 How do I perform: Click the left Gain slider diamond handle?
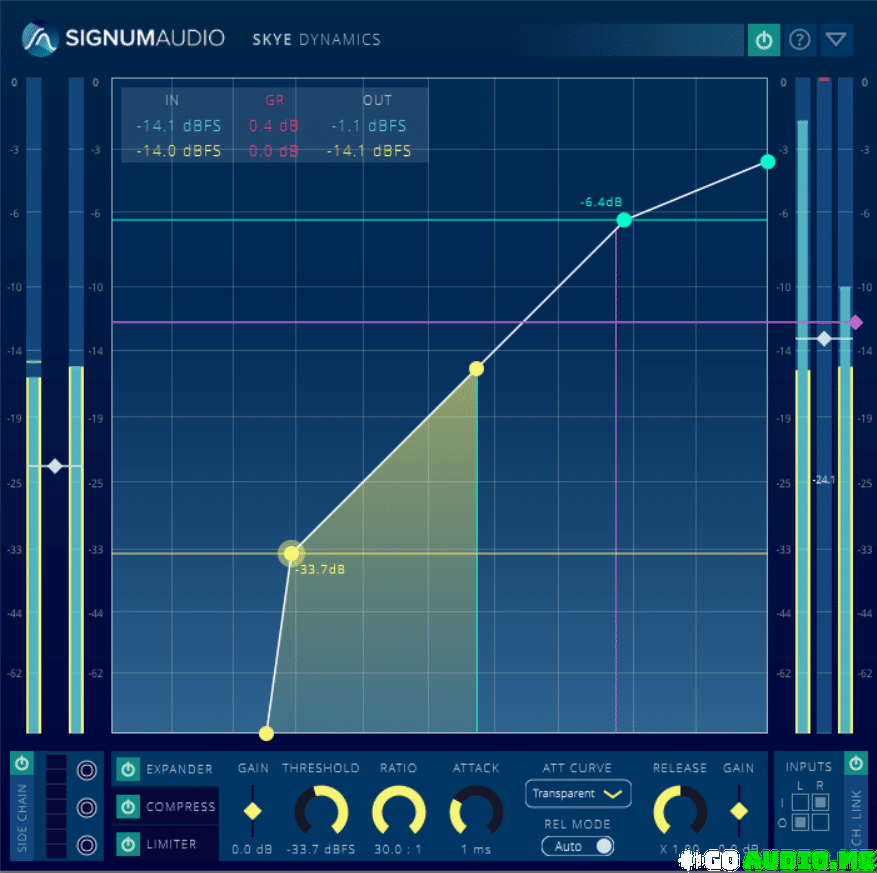(253, 811)
